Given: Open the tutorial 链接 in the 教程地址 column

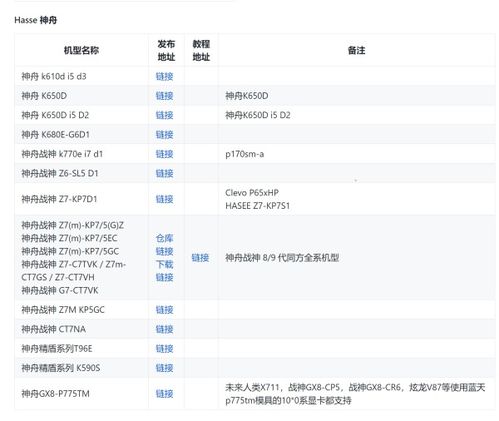Looking at the screenshot, I should 200,257.
